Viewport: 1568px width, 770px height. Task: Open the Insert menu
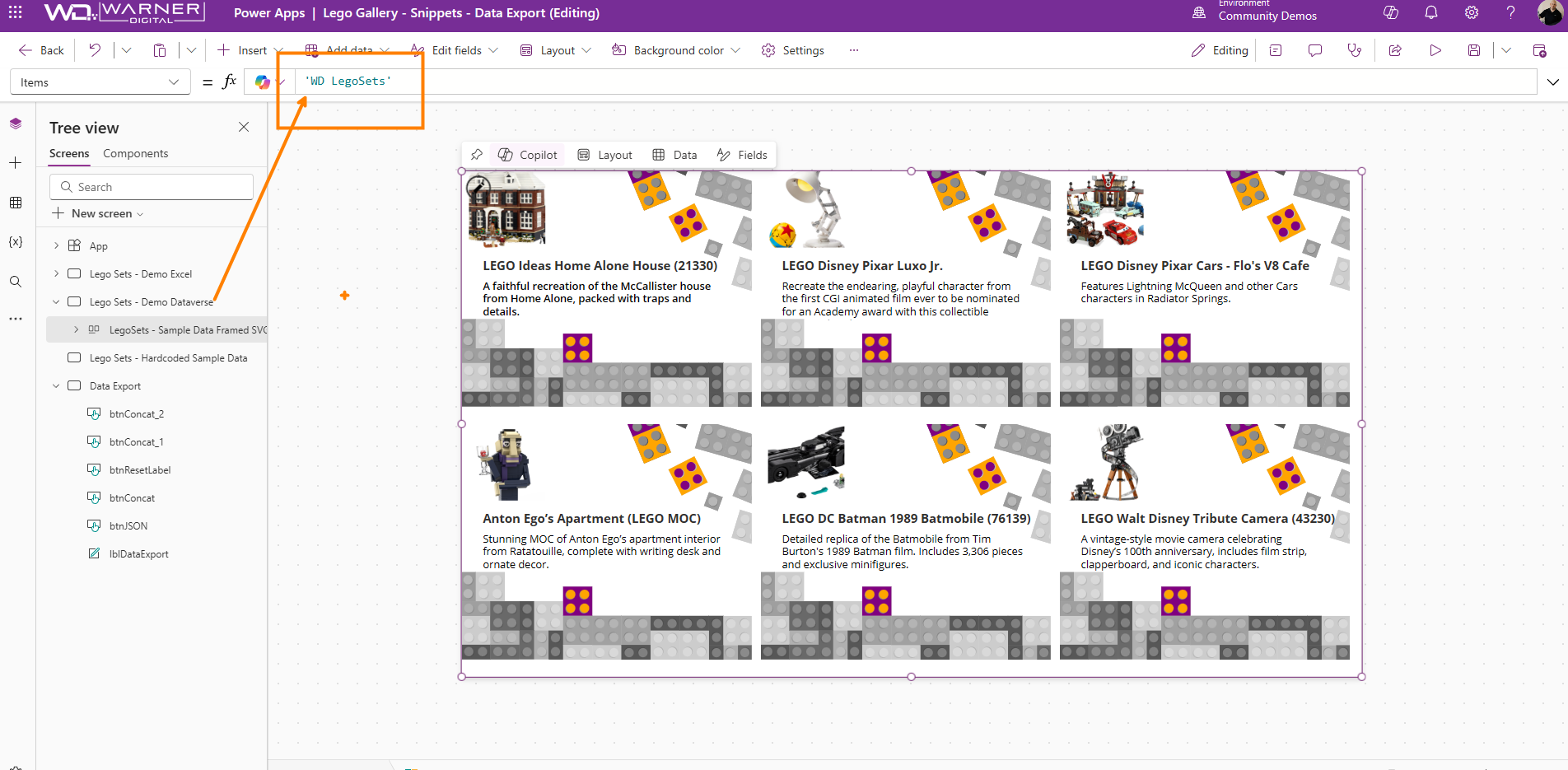click(250, 50)
